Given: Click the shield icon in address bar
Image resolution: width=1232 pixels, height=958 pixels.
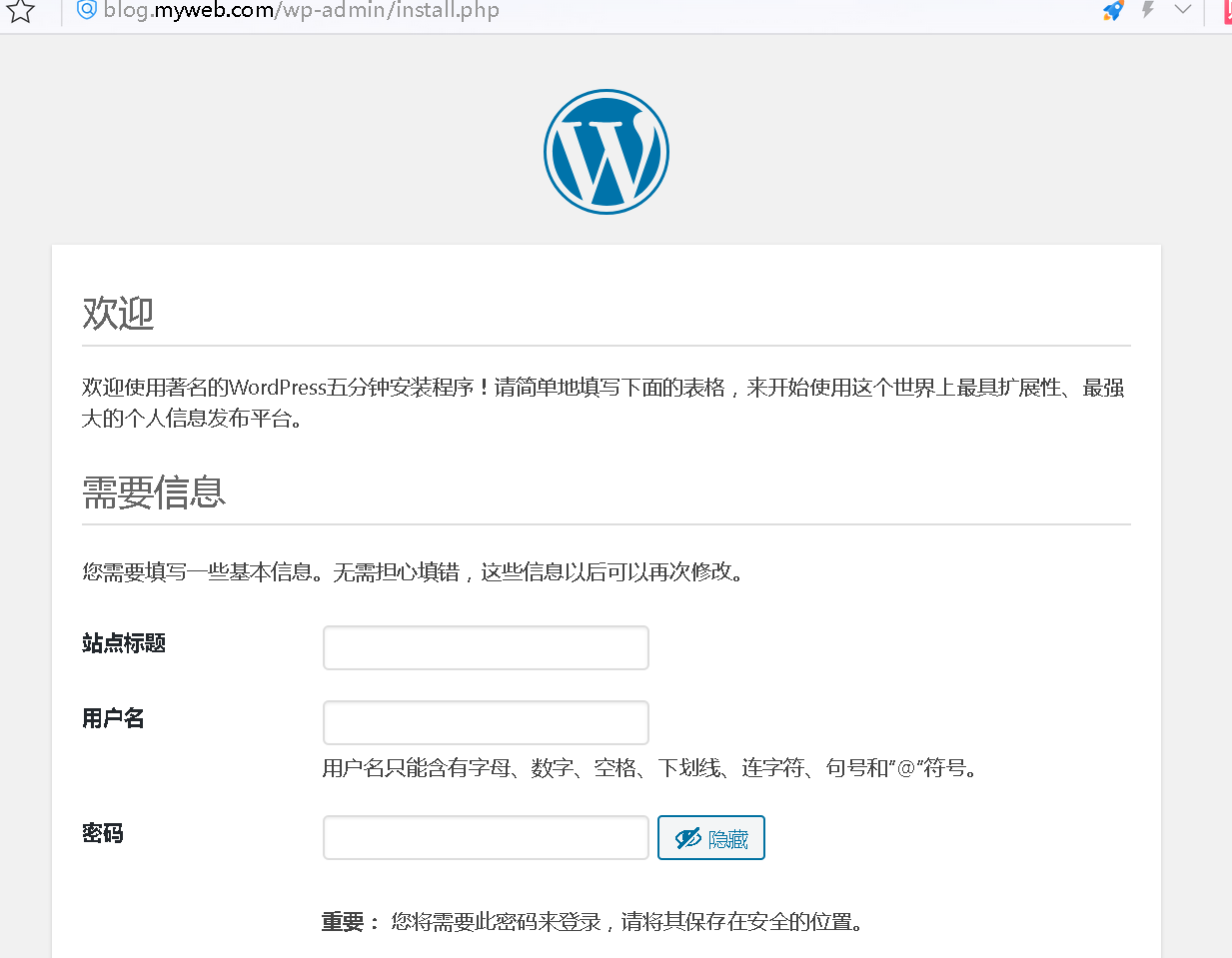Looking at the screenshot, I should click(x=87, y=10).
